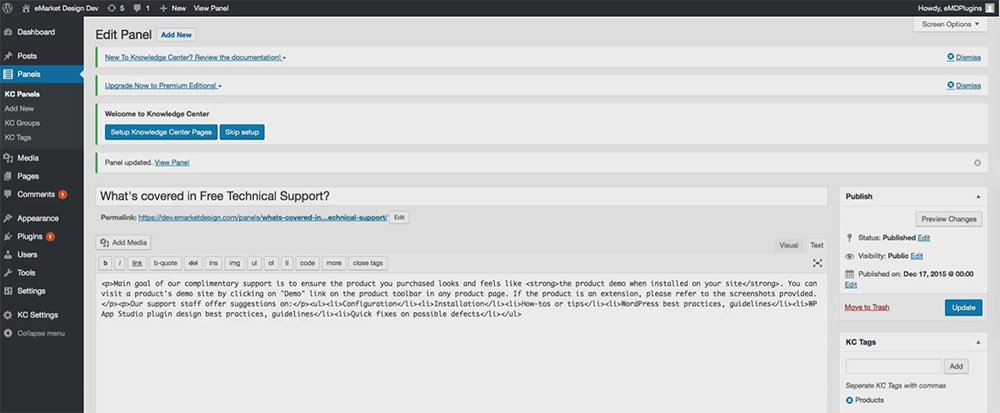Open the KC Groups submenu item
Screen dimensions: 1000x413
click(22, 123)
